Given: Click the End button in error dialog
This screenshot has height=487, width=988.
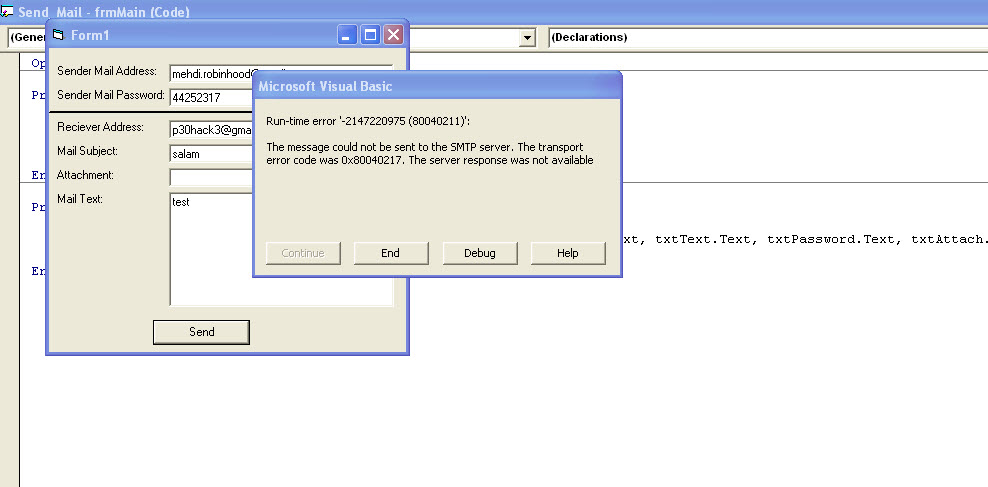Looking at the screenshot, I should point(391,253).
